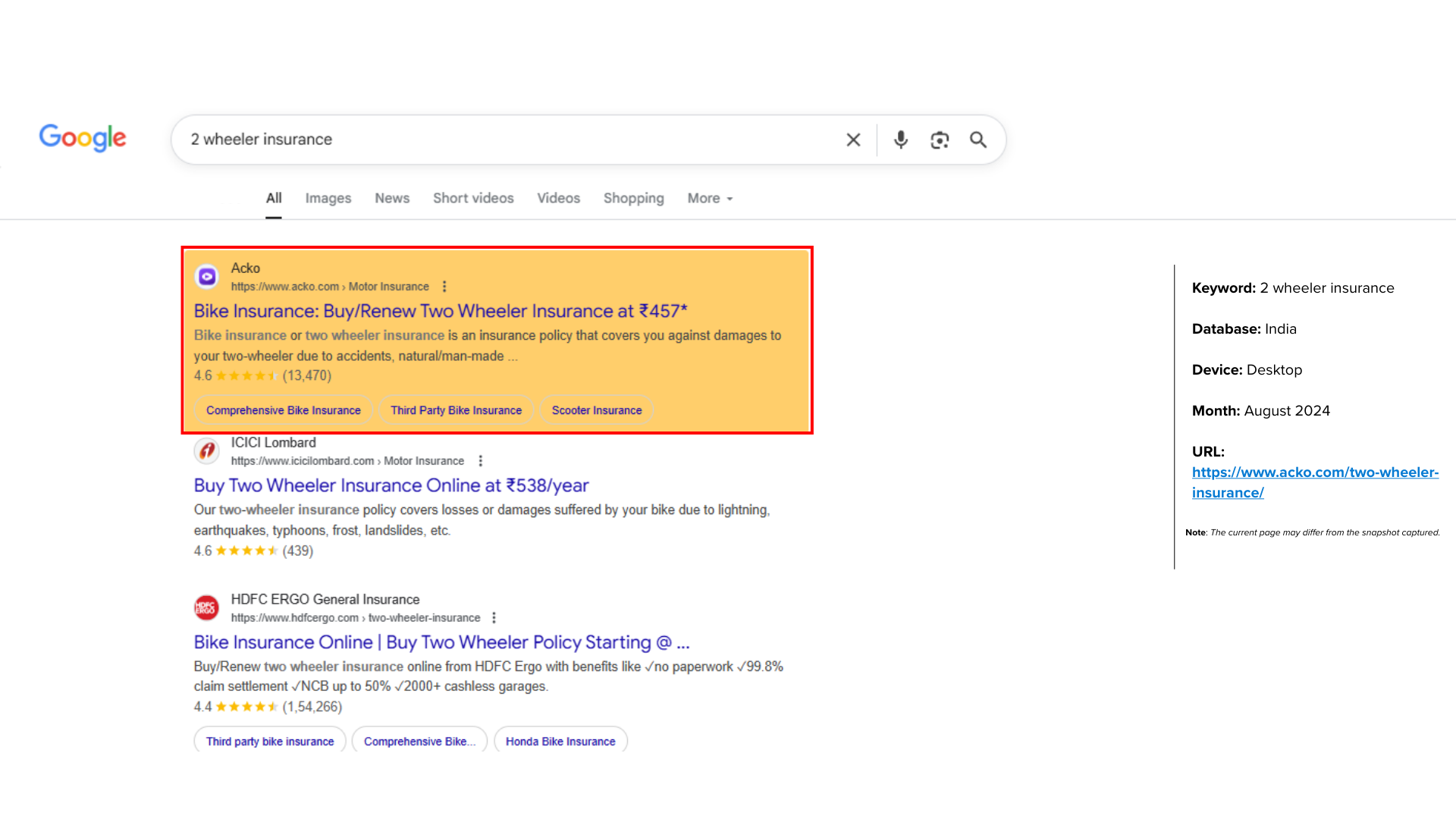Click the magnifying glass search icon
This screenshot has width=1456, height=819.
(x=978, y=140)
